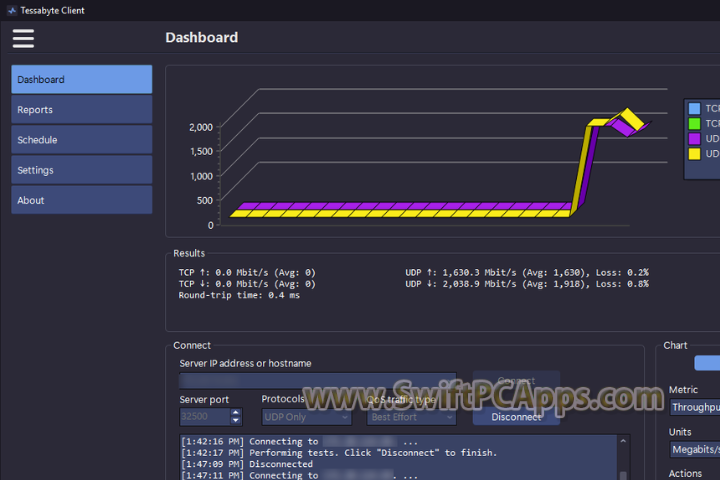Select the UDP upload result line

coord(527,272)
